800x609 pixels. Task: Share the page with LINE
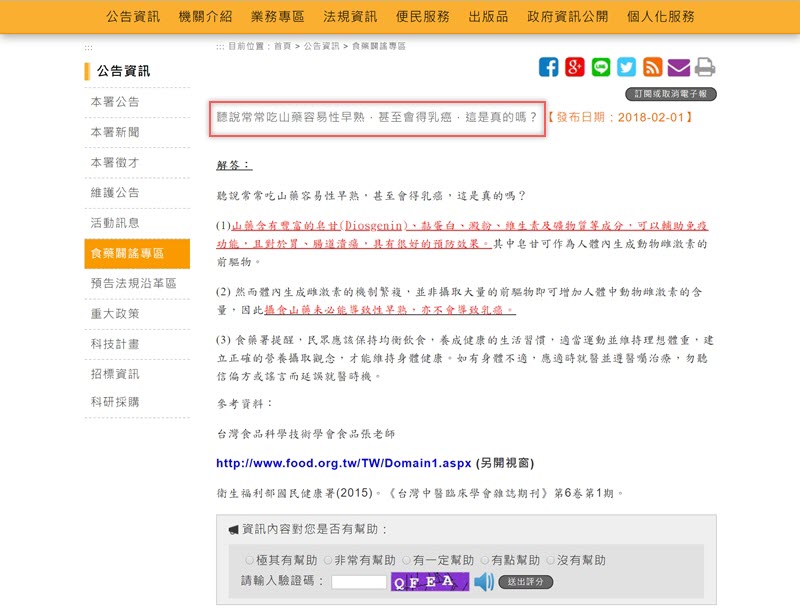click(601, 67)
